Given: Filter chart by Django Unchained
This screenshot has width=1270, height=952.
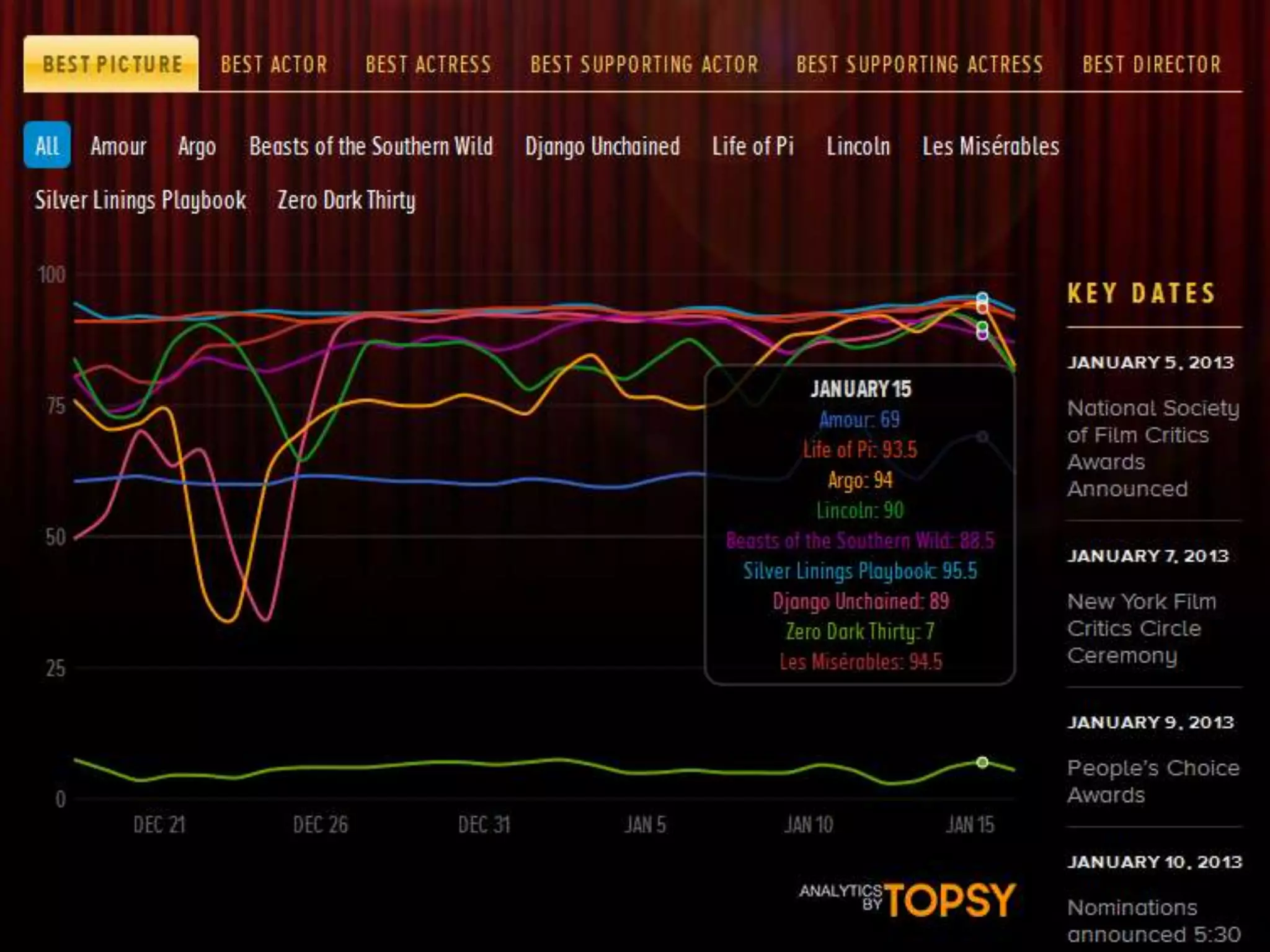Looking at the screenshot, I should pos(602,147).
